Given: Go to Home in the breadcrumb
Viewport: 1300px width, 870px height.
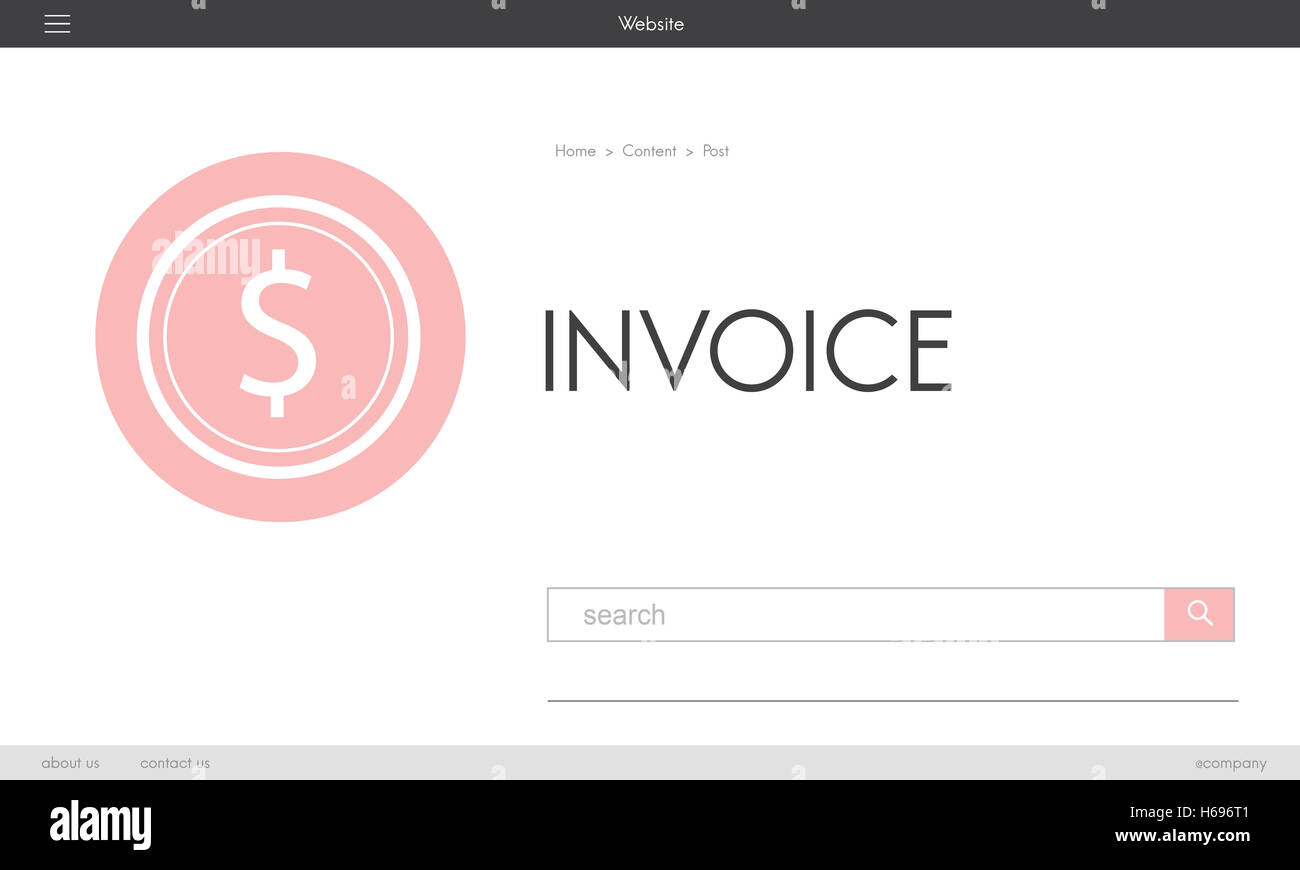Looking at the screenshot, I should 575,151.
